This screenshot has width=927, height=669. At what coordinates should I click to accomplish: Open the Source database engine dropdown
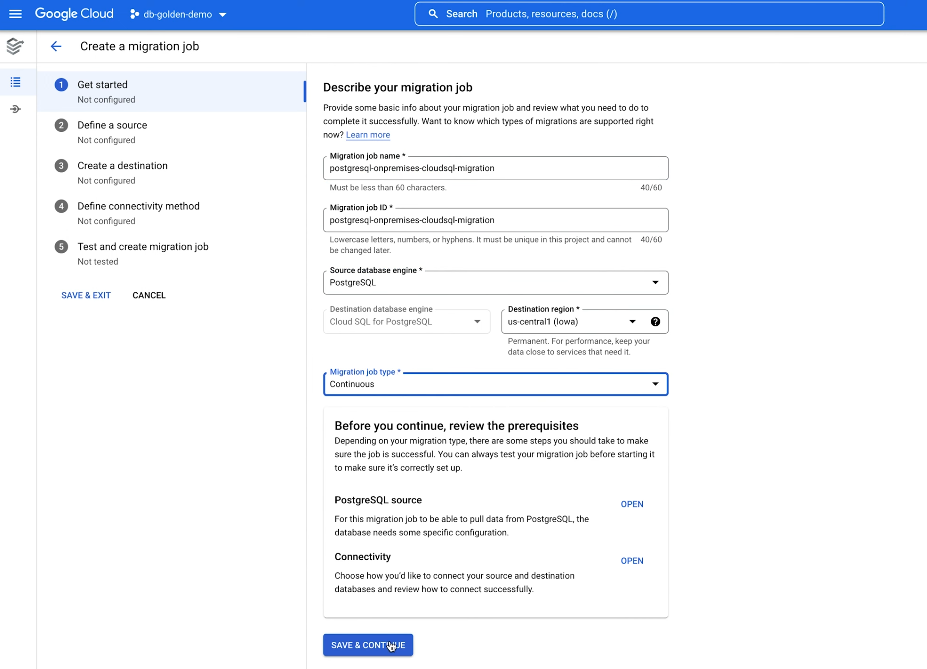(x=658, y=282)
